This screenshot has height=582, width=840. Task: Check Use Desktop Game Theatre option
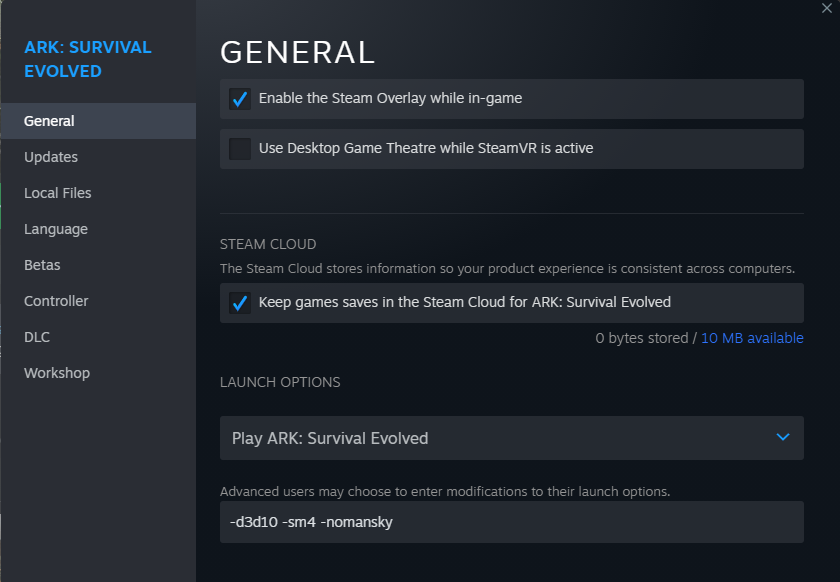239,148
